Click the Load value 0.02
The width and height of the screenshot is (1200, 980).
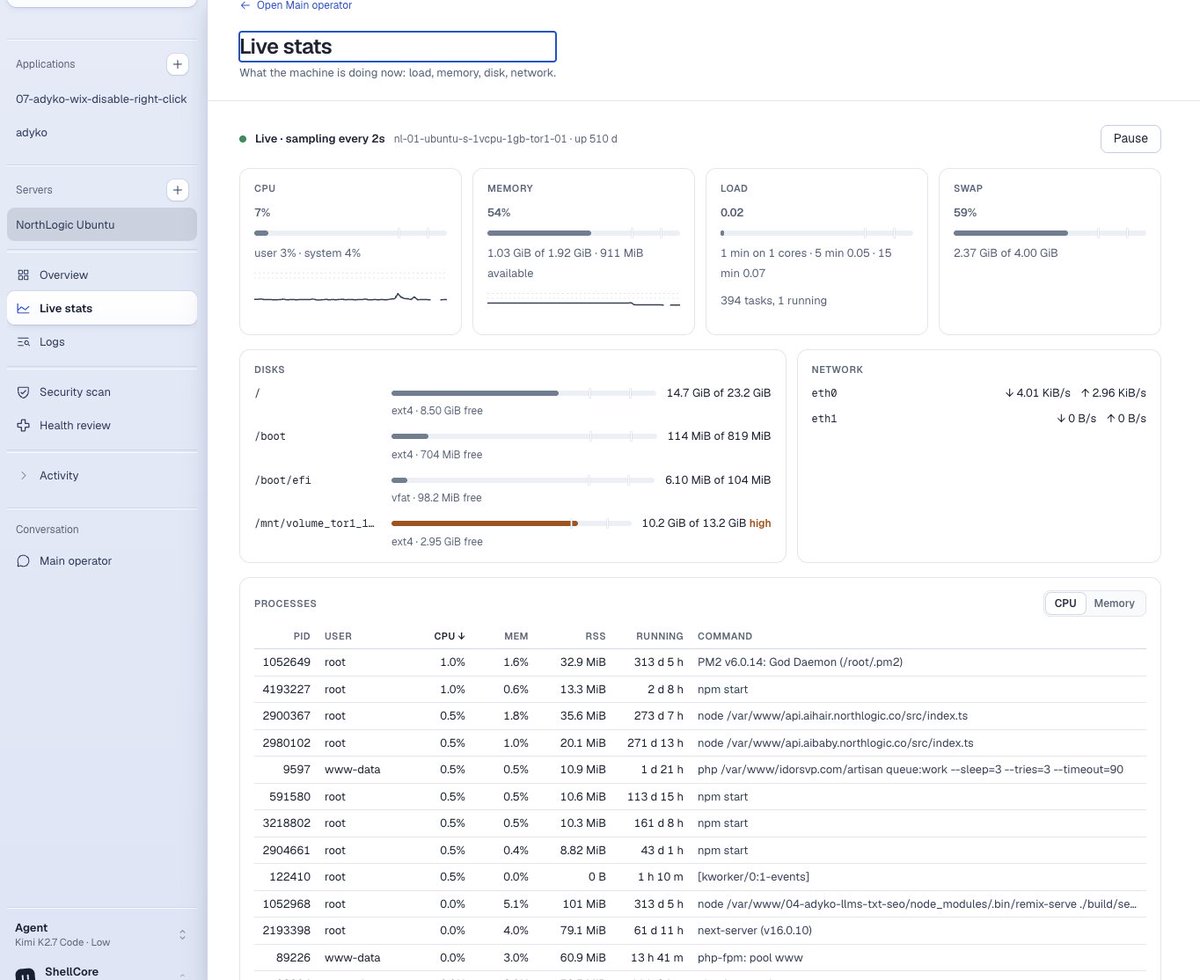pos(732,213)
